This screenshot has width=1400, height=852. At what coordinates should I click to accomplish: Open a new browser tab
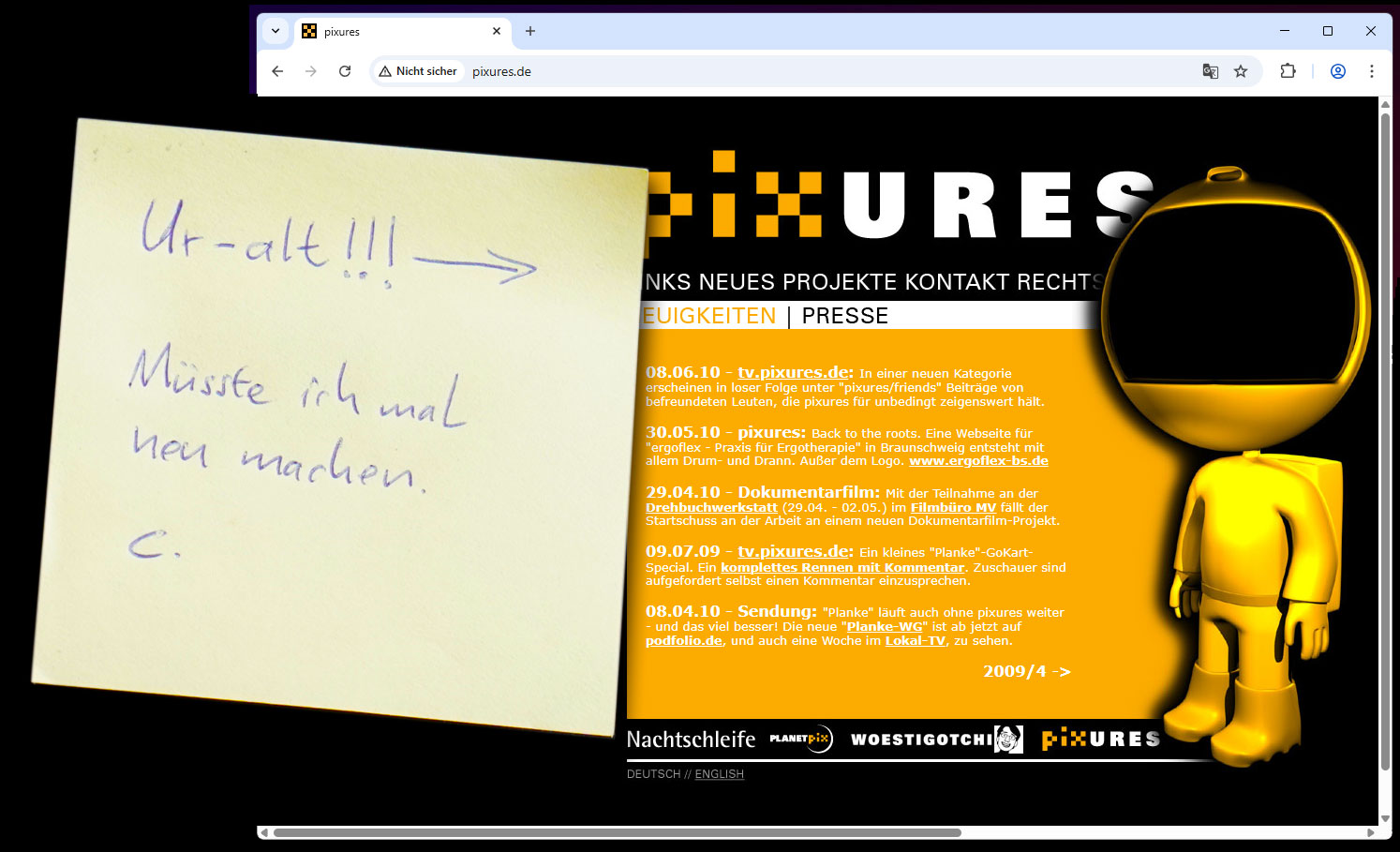point(530,31)
